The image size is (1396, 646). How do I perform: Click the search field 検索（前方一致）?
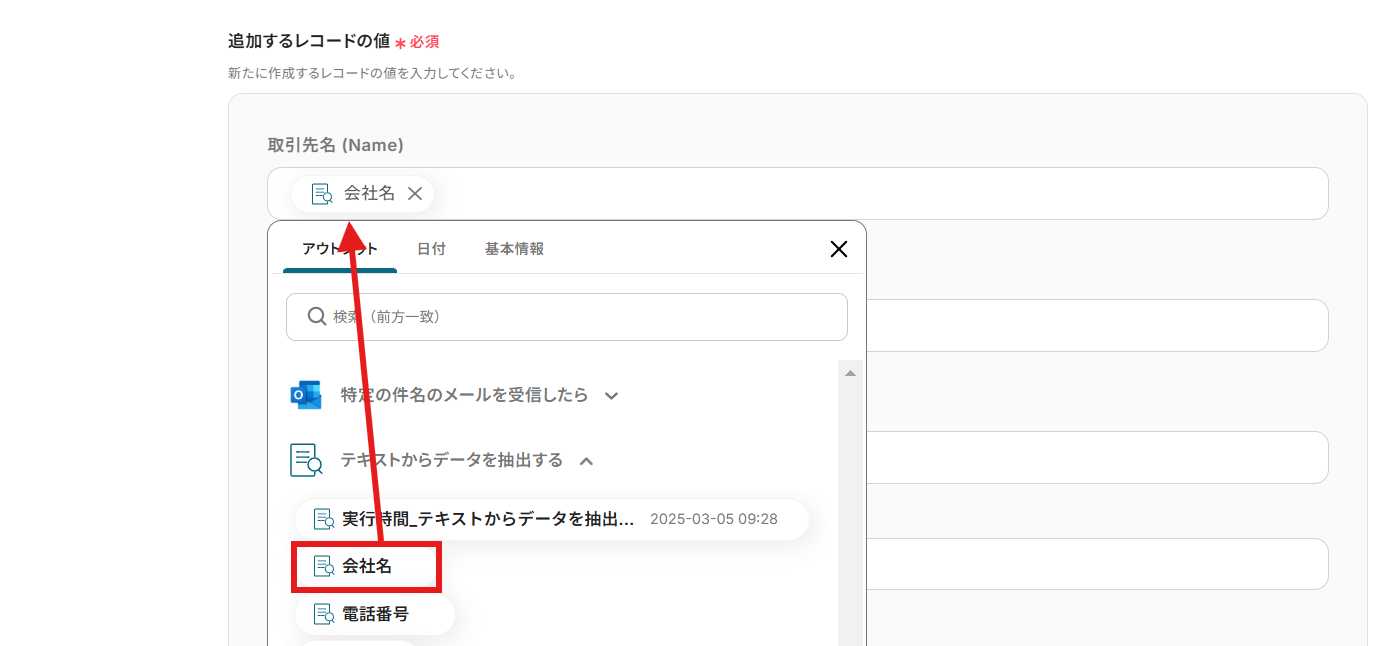567,316
